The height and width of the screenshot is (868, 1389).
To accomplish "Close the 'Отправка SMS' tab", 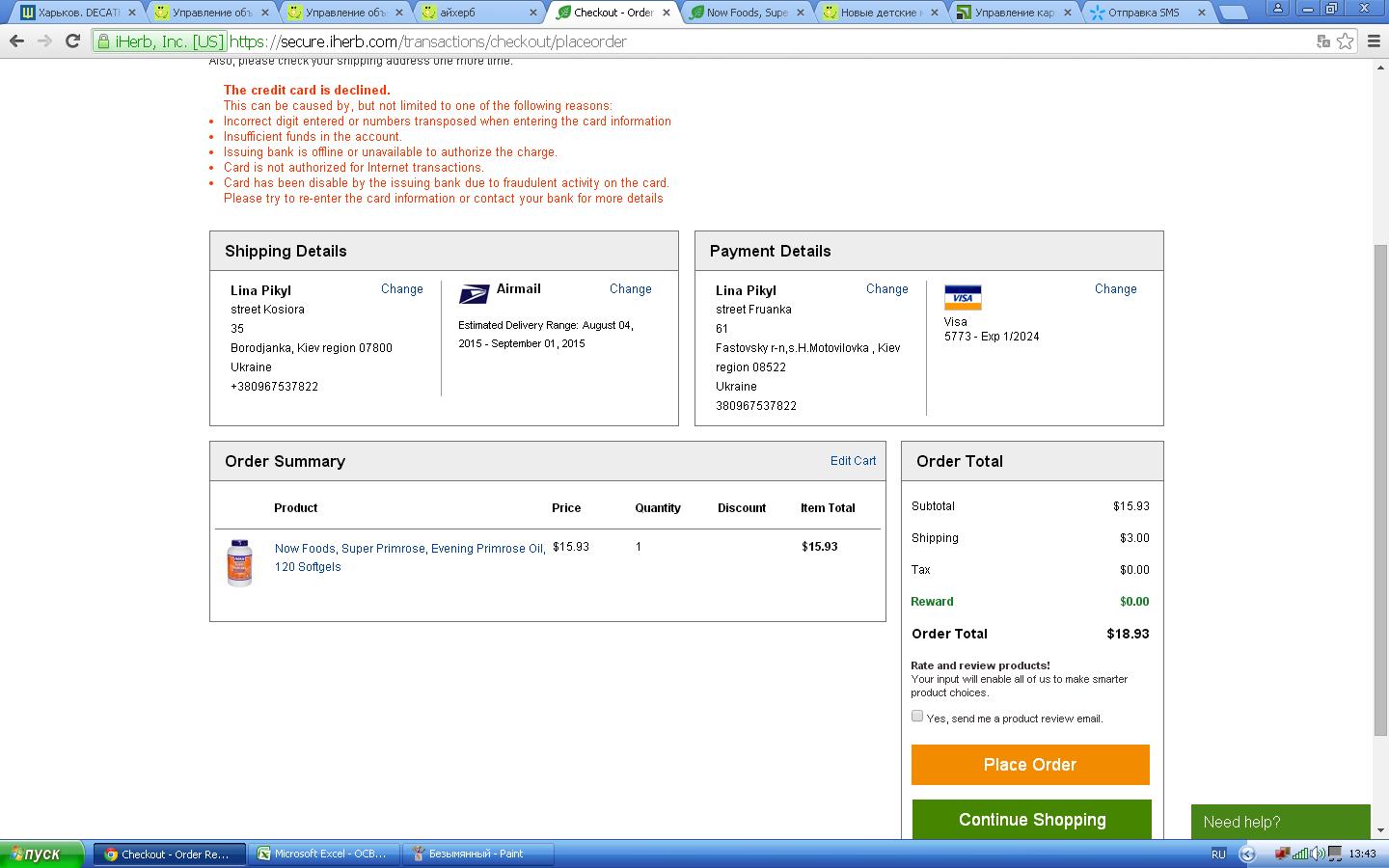I will click(1201, 13).
